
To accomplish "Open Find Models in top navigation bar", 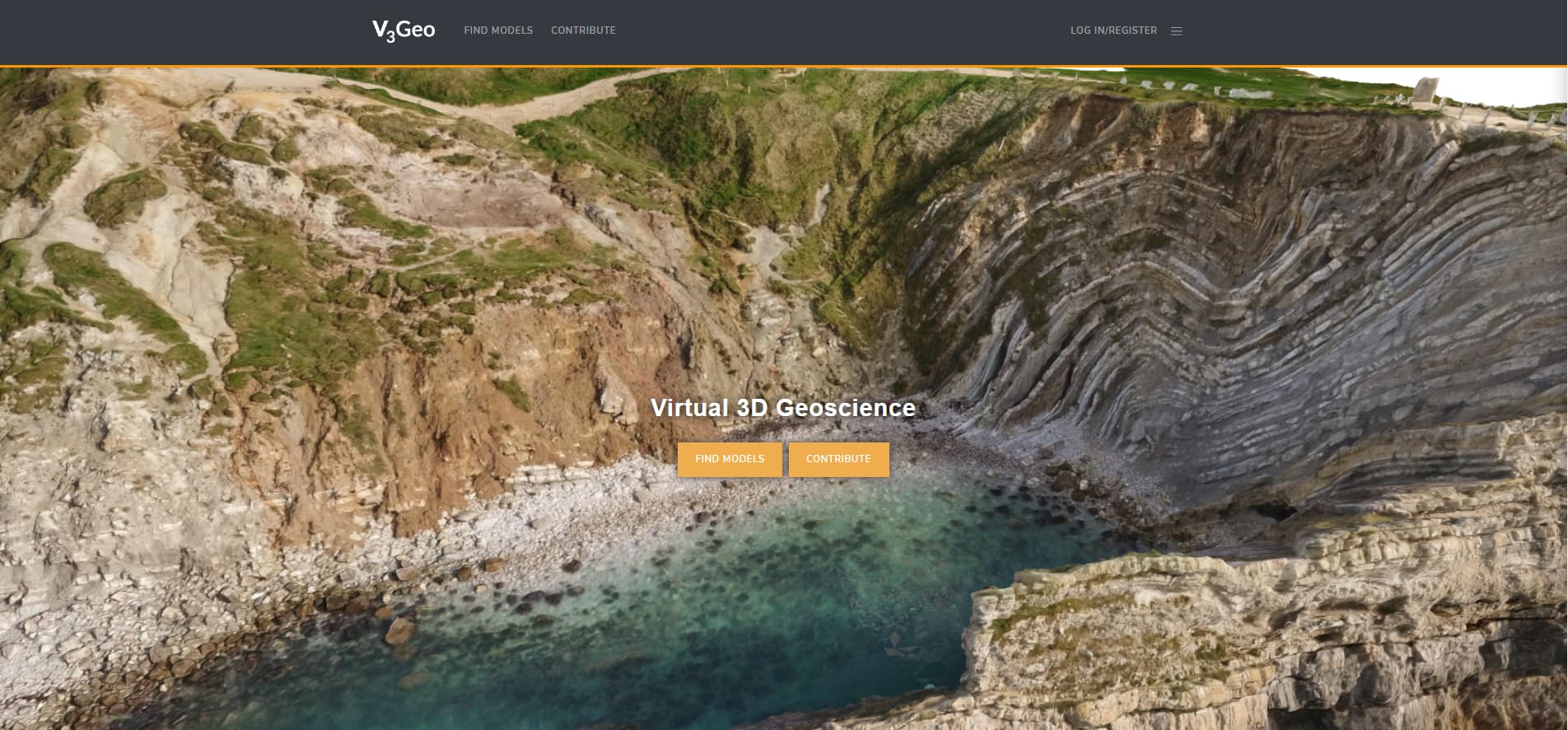I will point(498,30).
